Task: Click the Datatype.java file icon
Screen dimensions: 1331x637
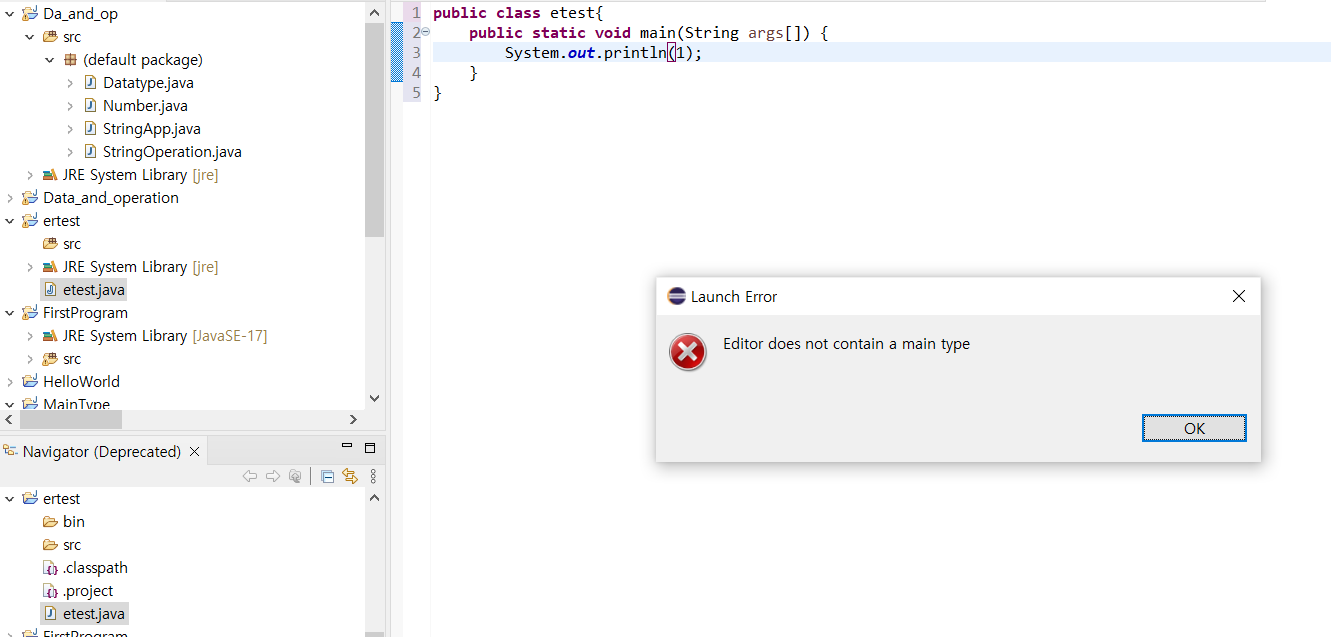Action: (x=90, y=83)
